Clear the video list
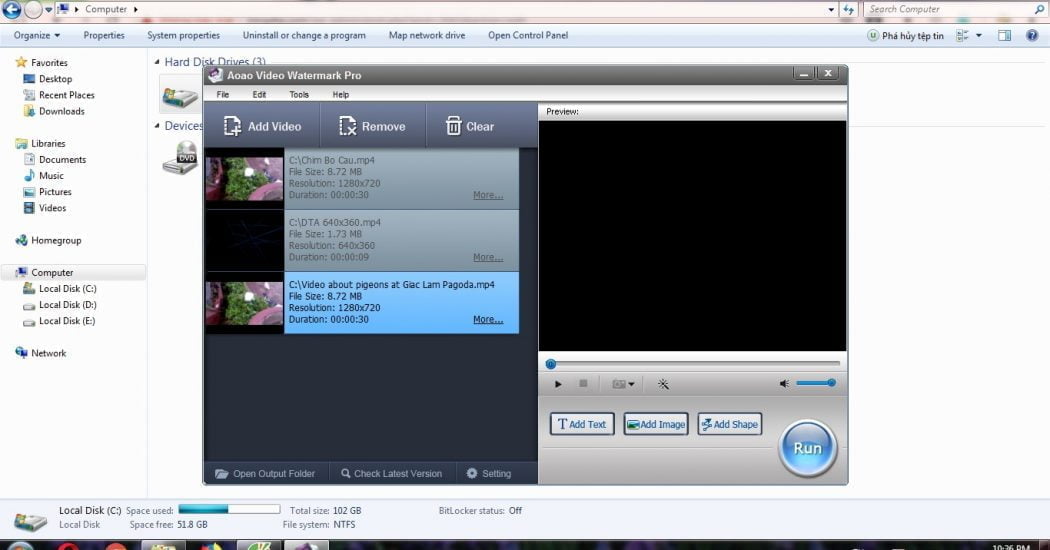Image resolution: width=1050 pixels, height=550 pixels. tap(469, 126)
